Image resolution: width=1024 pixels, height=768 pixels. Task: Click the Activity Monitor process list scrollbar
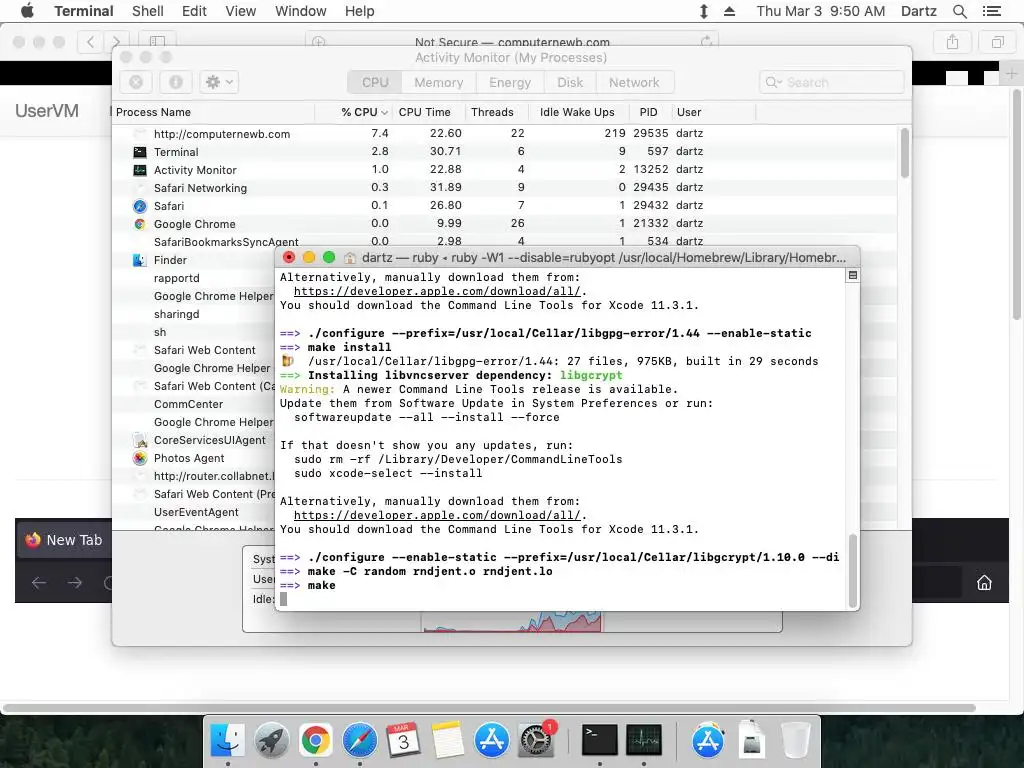point(904,153)
